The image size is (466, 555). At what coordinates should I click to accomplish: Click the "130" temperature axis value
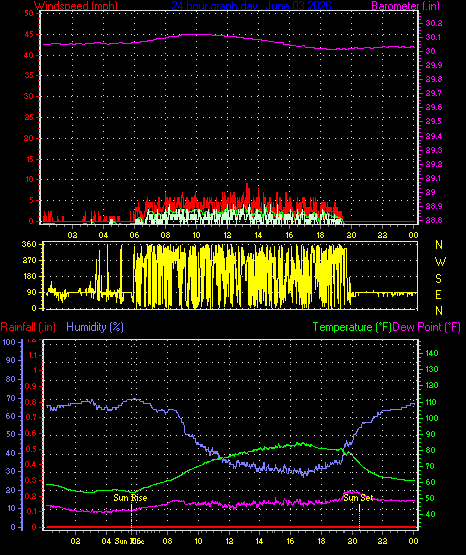pos(431,369)
